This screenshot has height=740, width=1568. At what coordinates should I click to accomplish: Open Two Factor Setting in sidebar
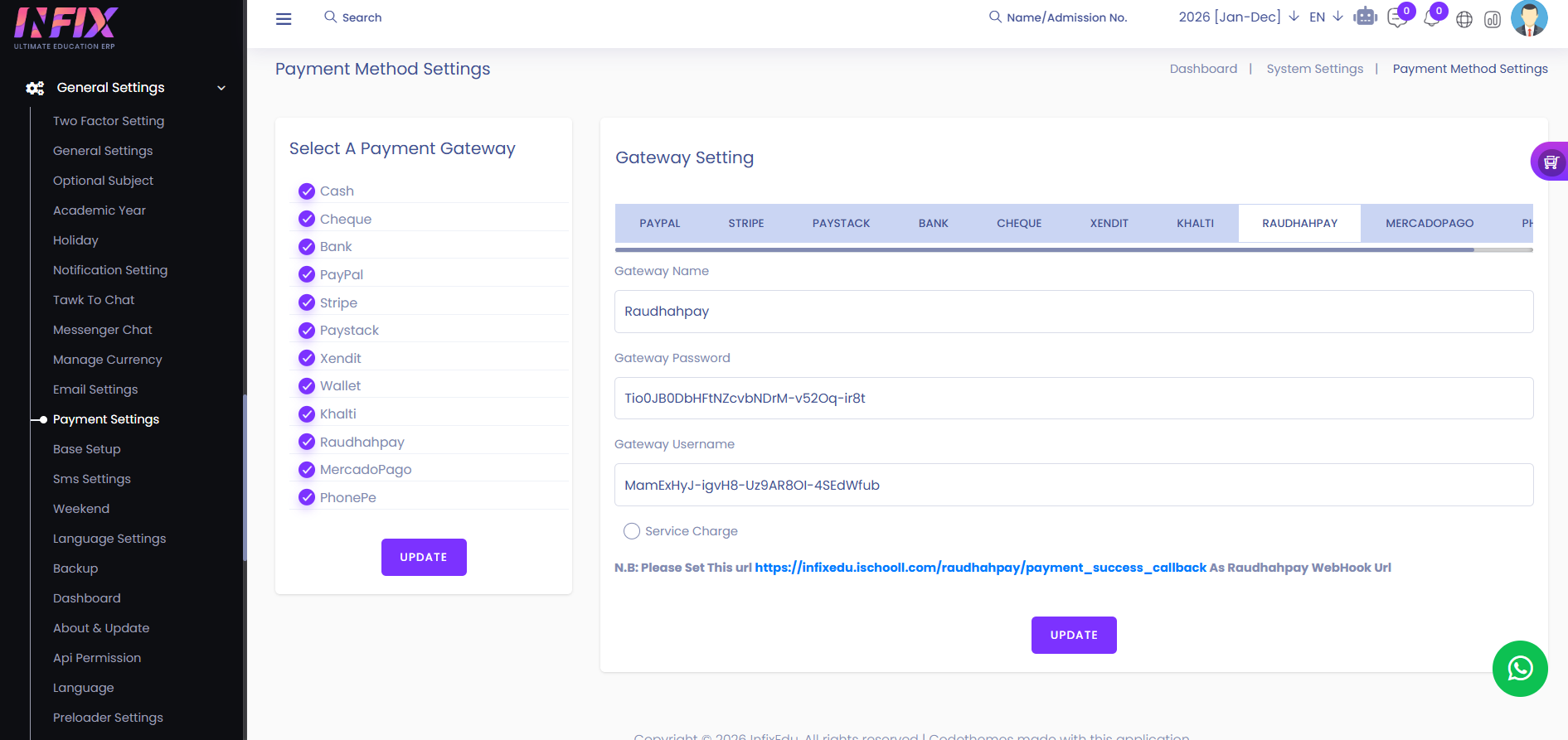tap(109, 121)
